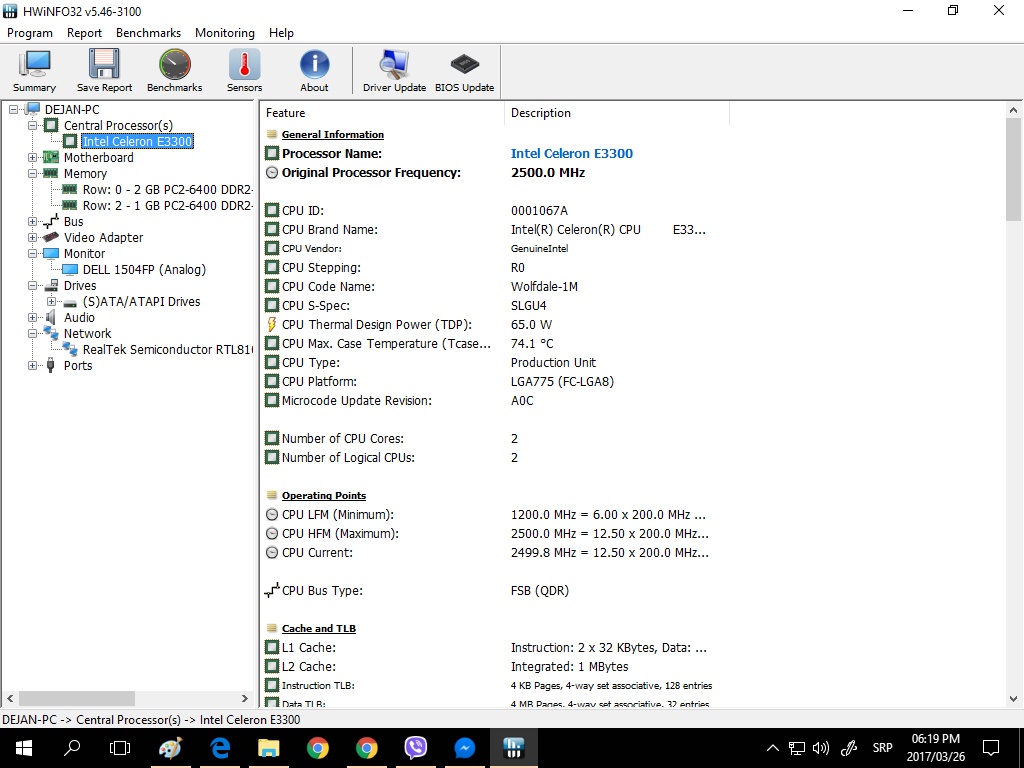Click the Motherboard icon in tree
Image resolution: width=1024 pixels, height=768 pixels.
click(x=51, y=157)
